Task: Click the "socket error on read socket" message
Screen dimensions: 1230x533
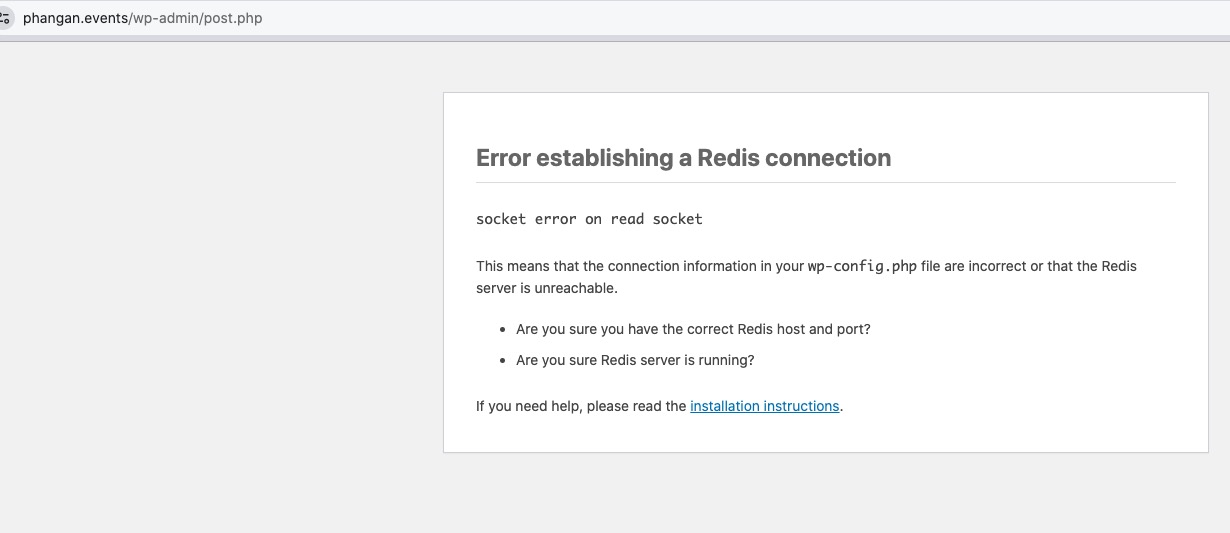Action: 589,219
